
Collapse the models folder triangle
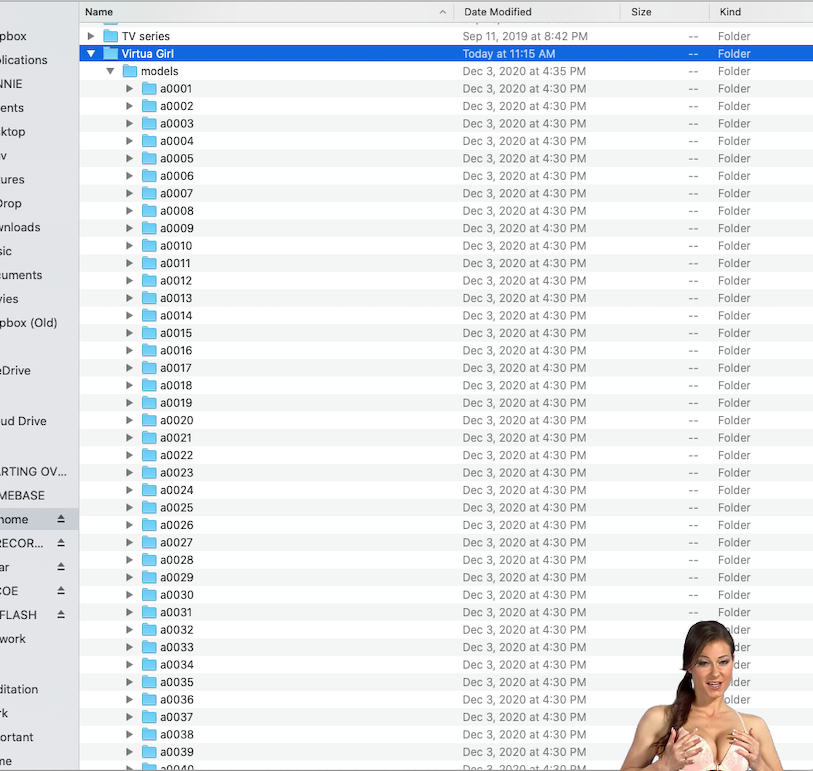[x=110, y=71]
